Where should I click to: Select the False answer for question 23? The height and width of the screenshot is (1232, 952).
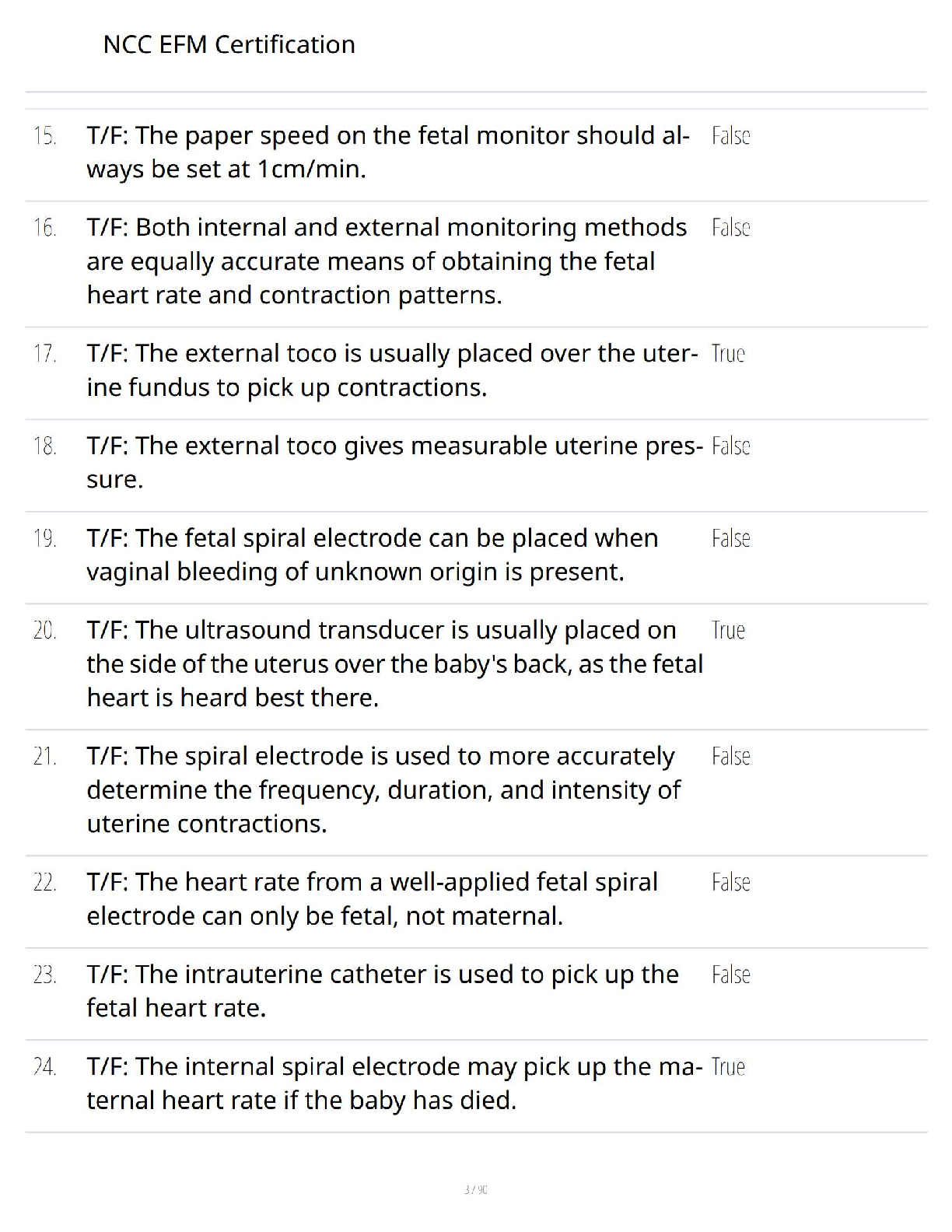point(730,975)
